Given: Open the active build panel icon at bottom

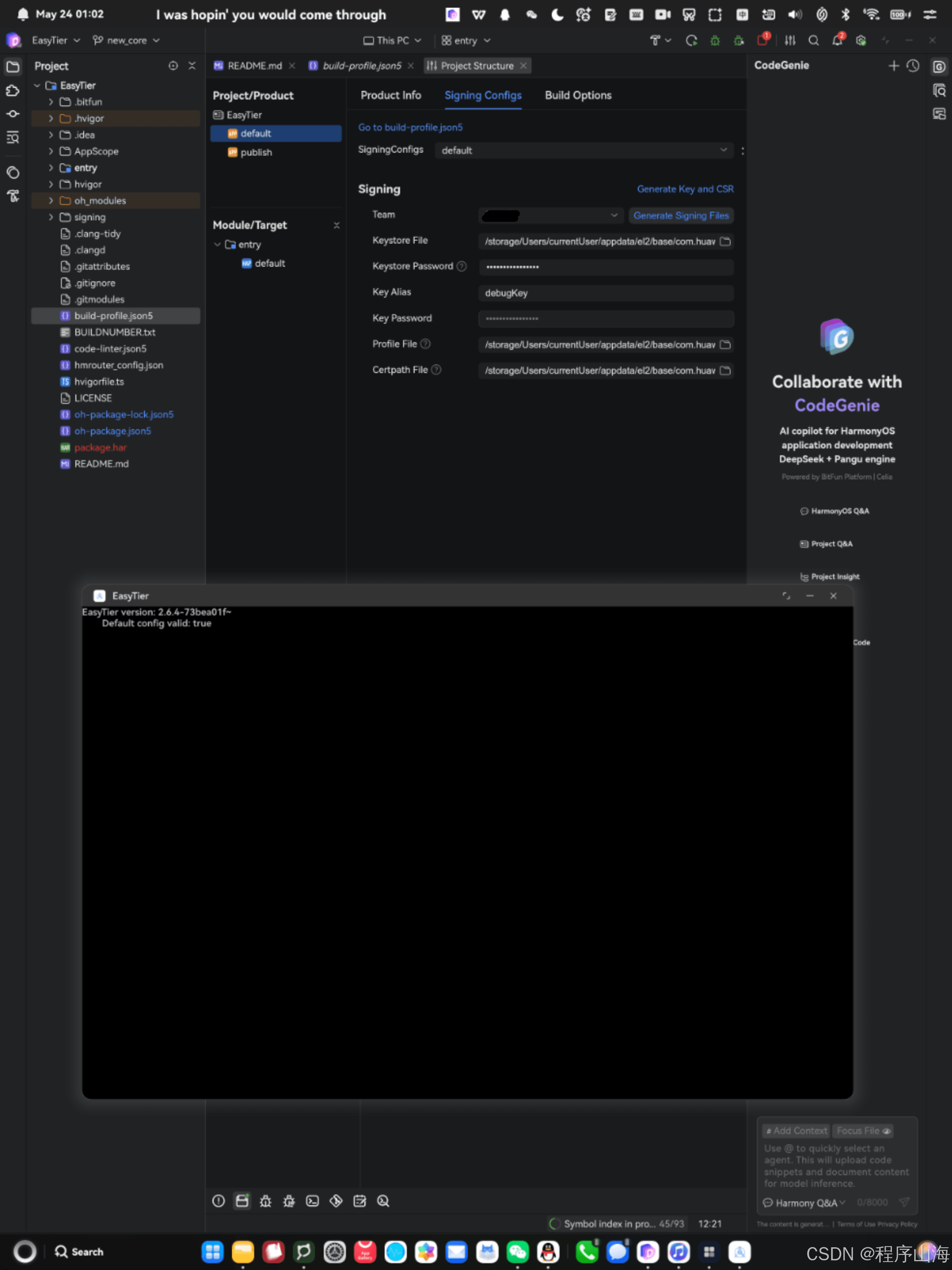Looking at the screenshot, I should pyautogui.click(x=242, y=1201).
